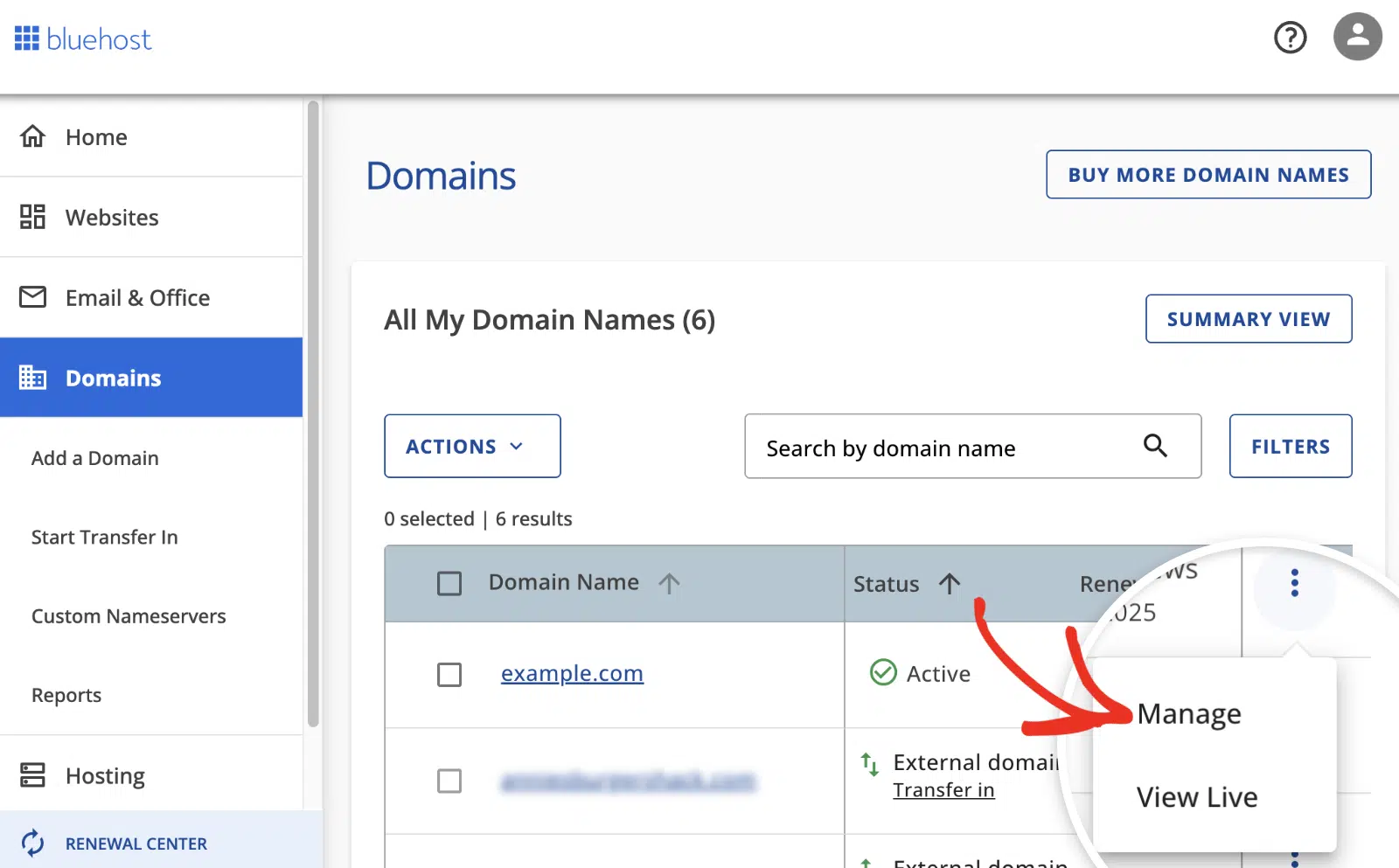The image size is (1399, 868).
Task: Open Add a Domain submenu item
Action: (95, 458)
